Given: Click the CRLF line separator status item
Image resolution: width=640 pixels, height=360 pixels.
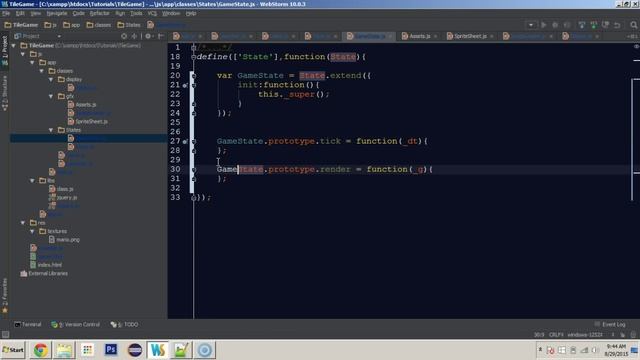Looking at the screenshot, I should 556,335.
